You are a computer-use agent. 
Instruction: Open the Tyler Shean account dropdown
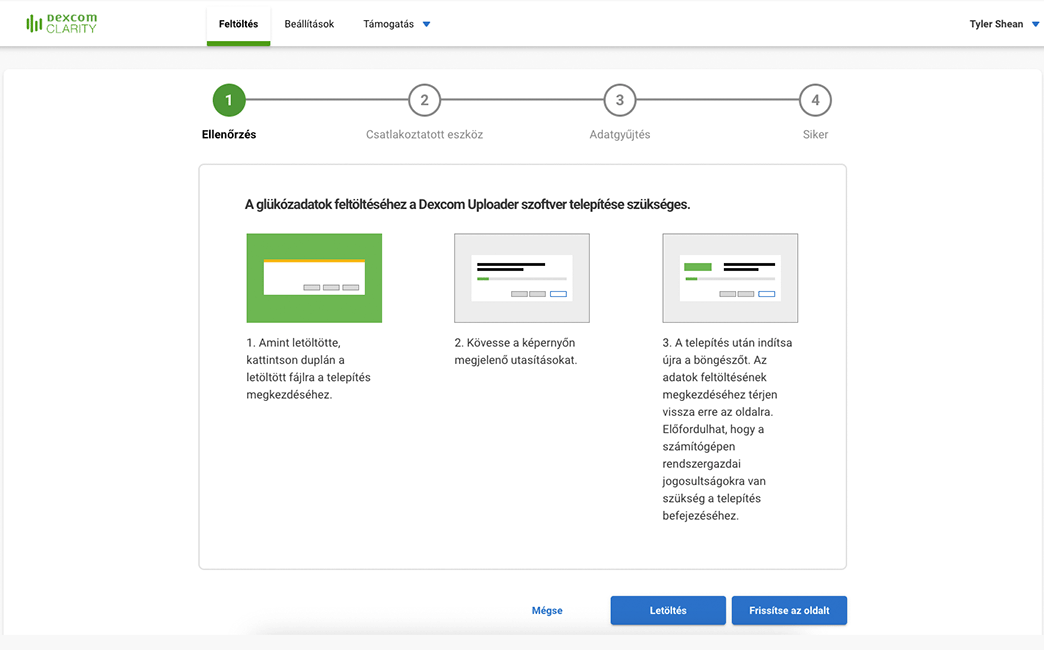click(x=1003, y=24)
